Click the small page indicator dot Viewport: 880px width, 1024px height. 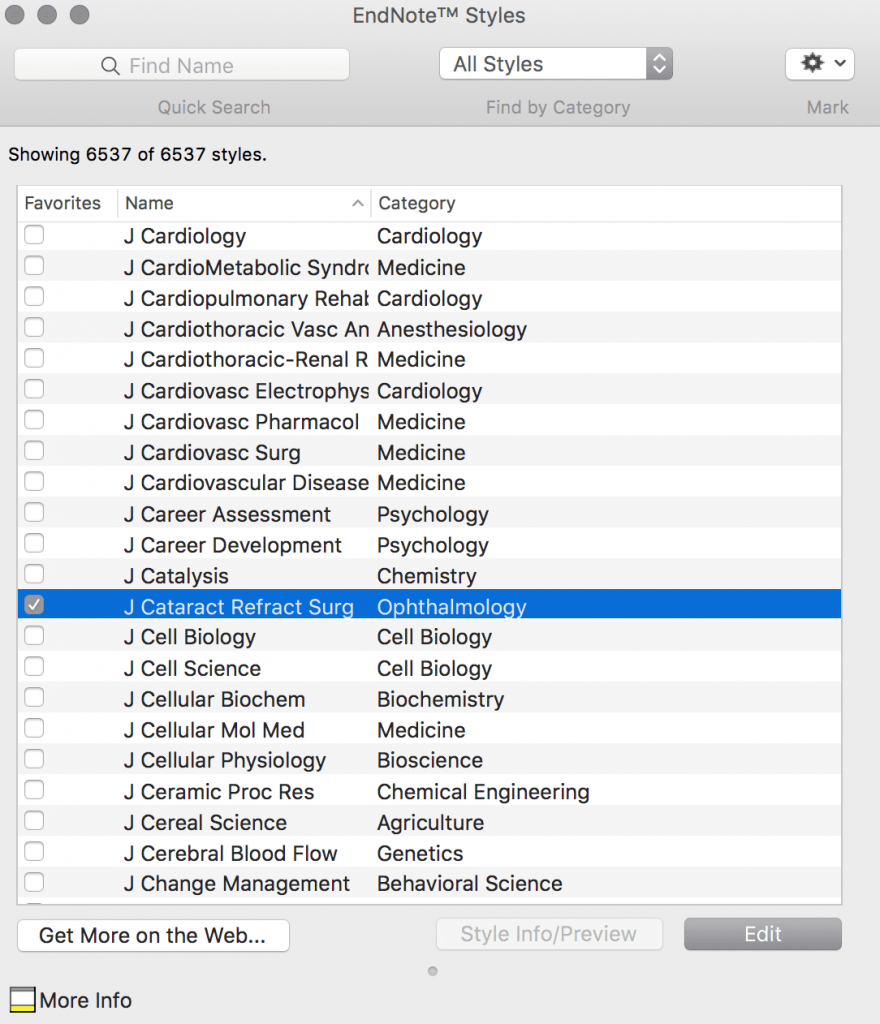(x=432, y=971)
